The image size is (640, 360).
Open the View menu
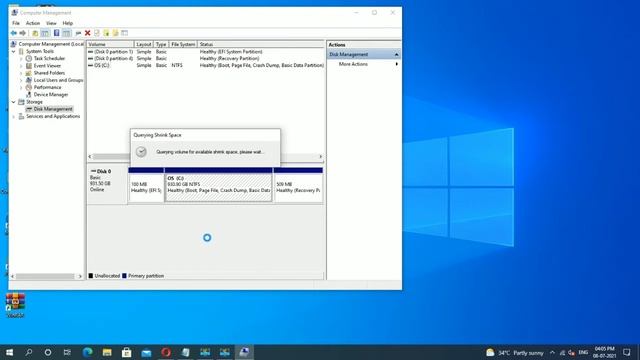click(x=51, y=23)
